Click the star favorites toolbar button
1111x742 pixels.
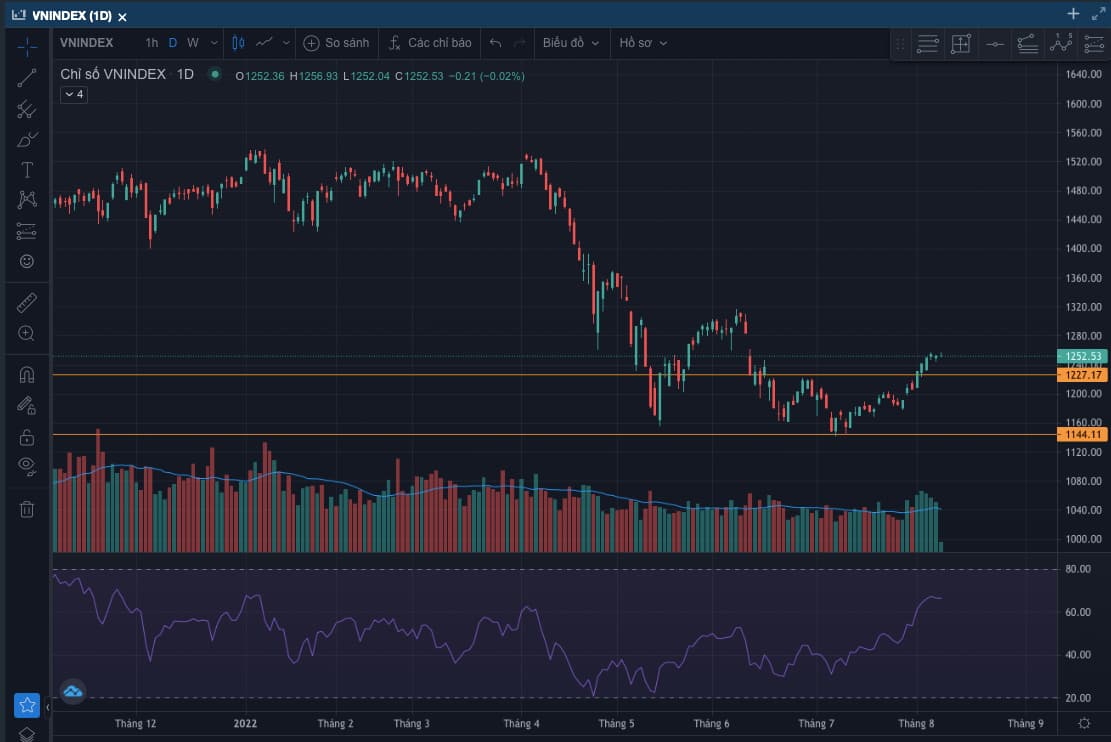27,705
